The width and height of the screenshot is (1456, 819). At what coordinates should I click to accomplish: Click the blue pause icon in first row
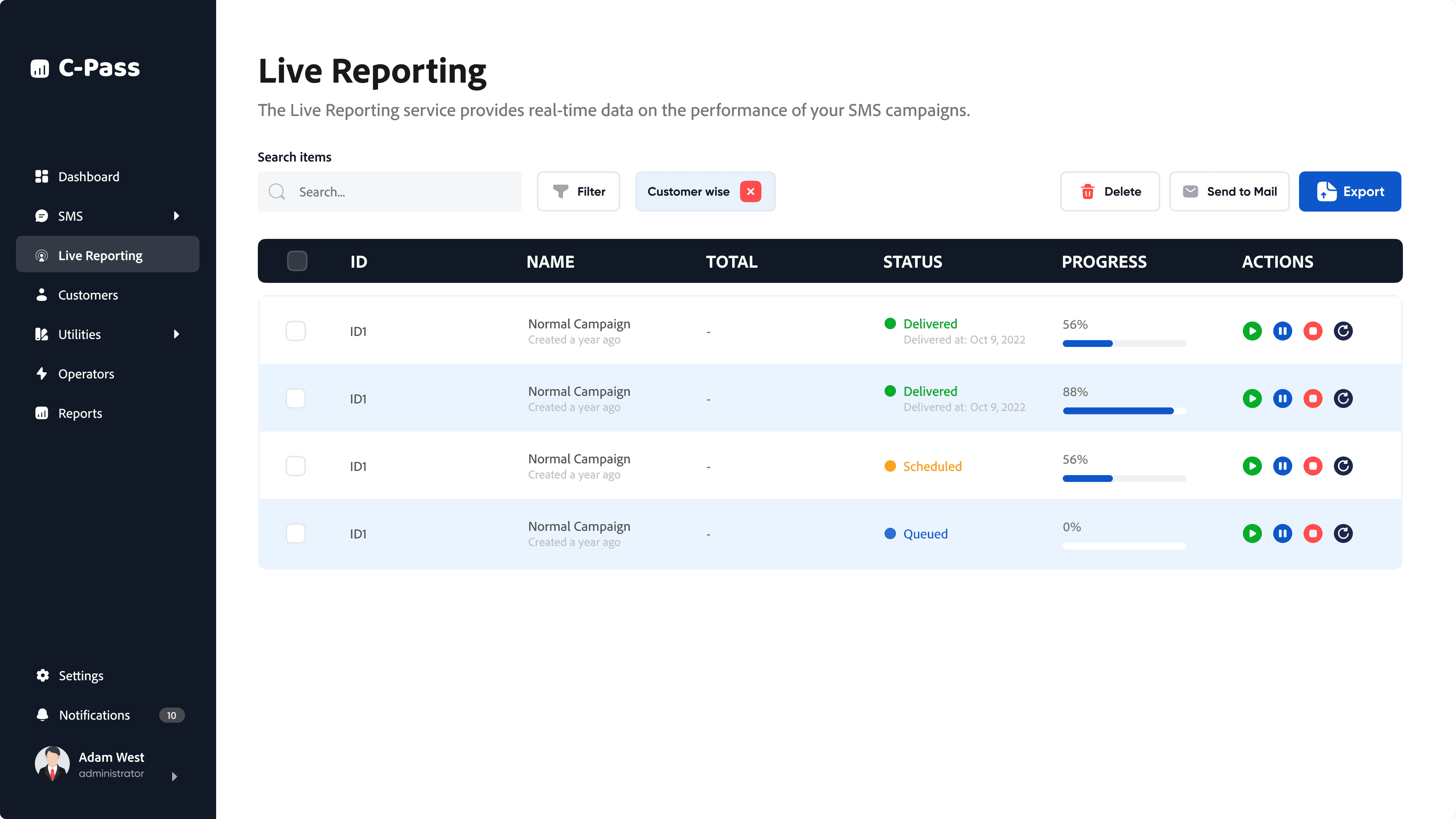(1282, 331)
